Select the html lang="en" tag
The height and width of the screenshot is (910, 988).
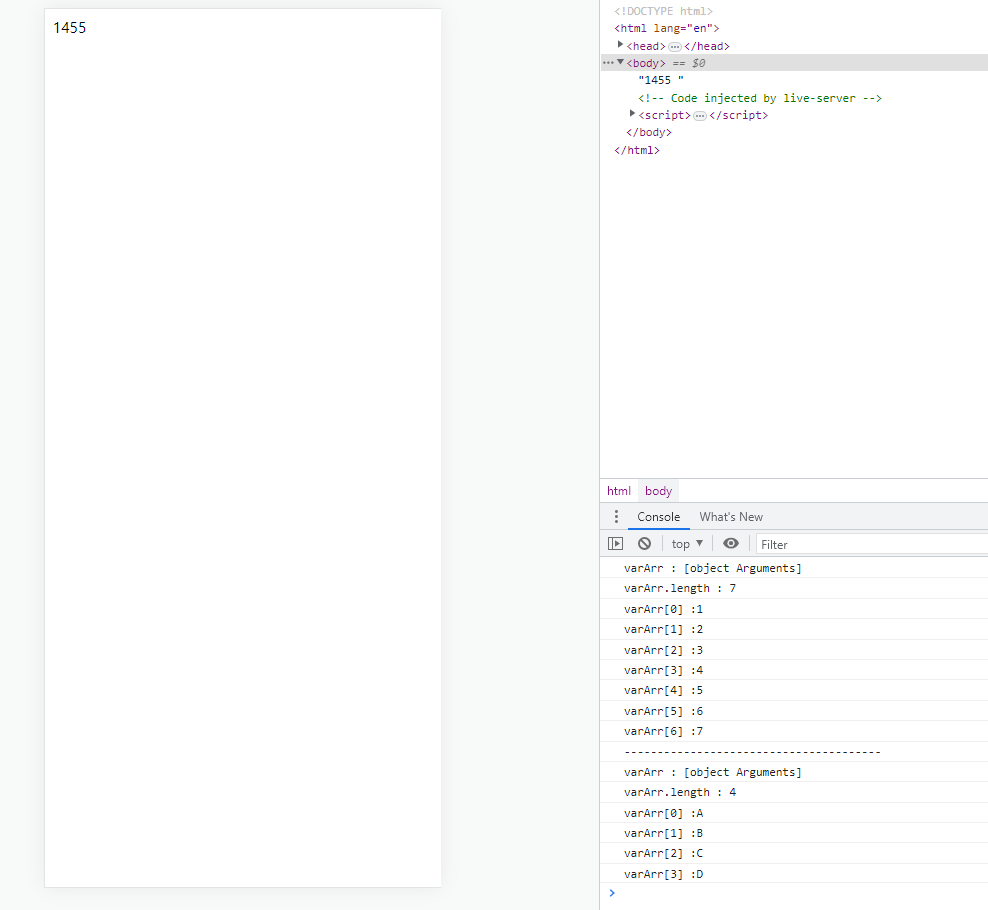[x=667, y=28]
